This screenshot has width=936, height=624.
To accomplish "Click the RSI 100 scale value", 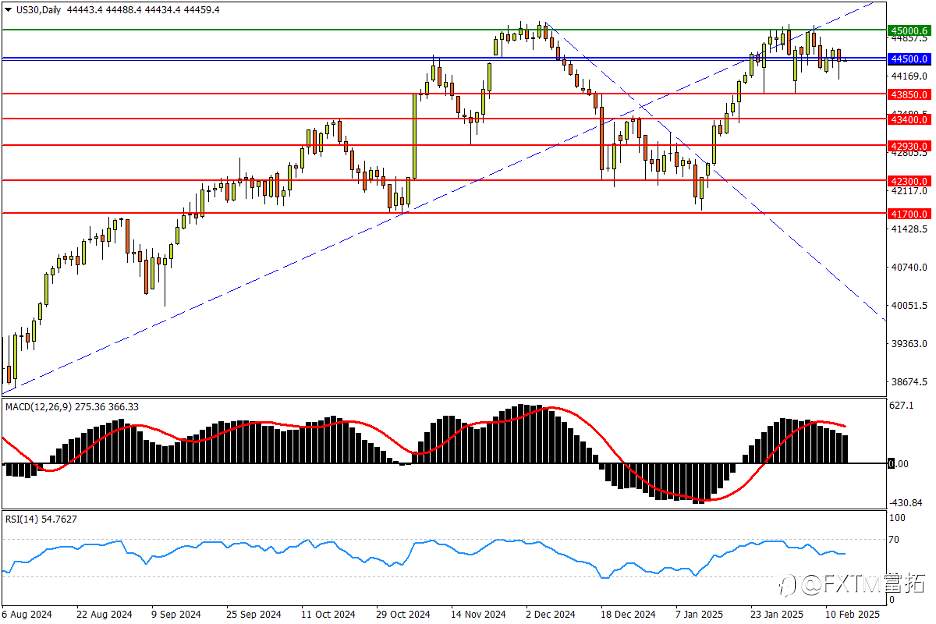I will [897, 518].
